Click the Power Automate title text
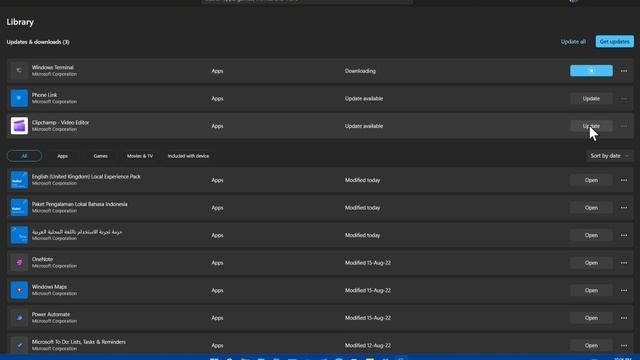This screenshot has width=640, height=360. coord(51,314)
